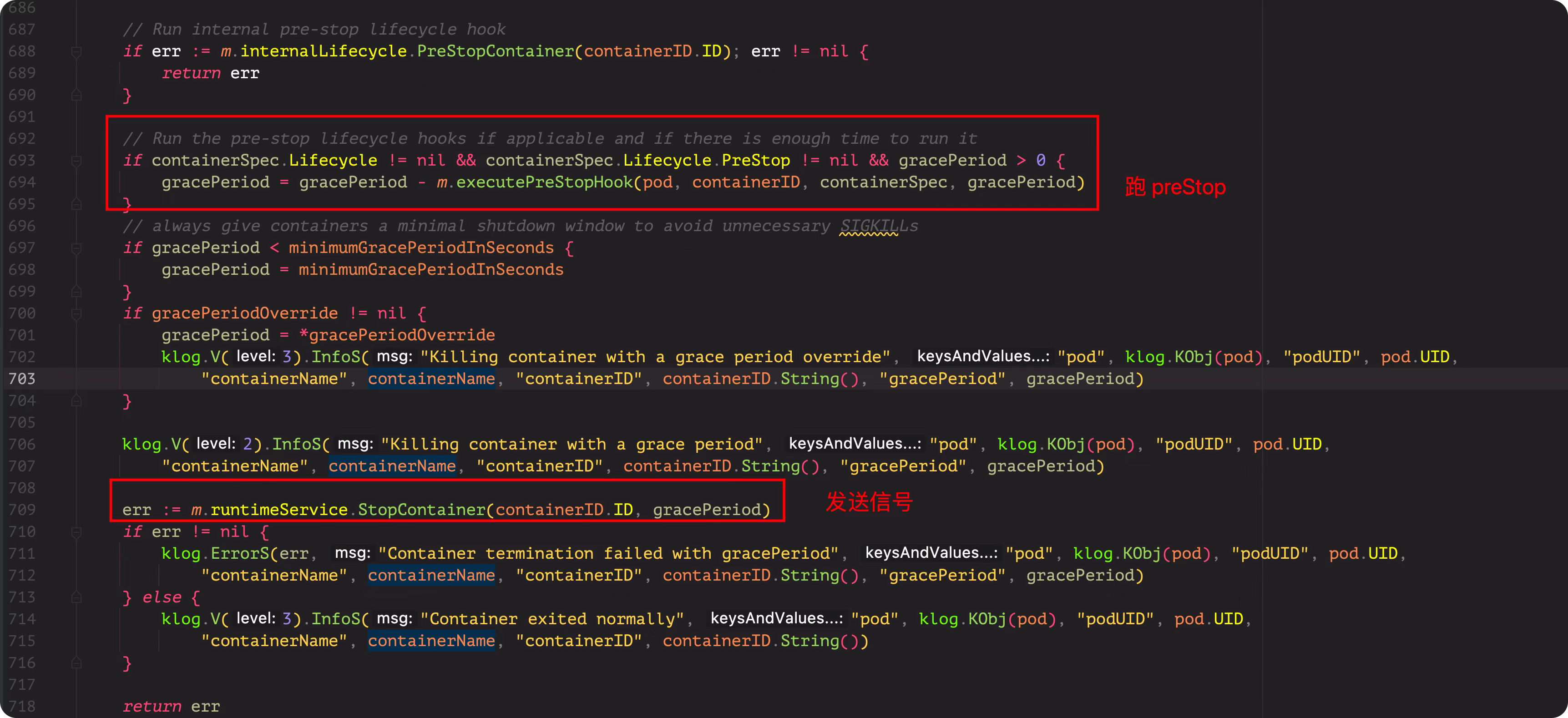This screenshot has width=1568, height=718.
Task: Click the fold end marker at line 704
Action: [76, 401]
